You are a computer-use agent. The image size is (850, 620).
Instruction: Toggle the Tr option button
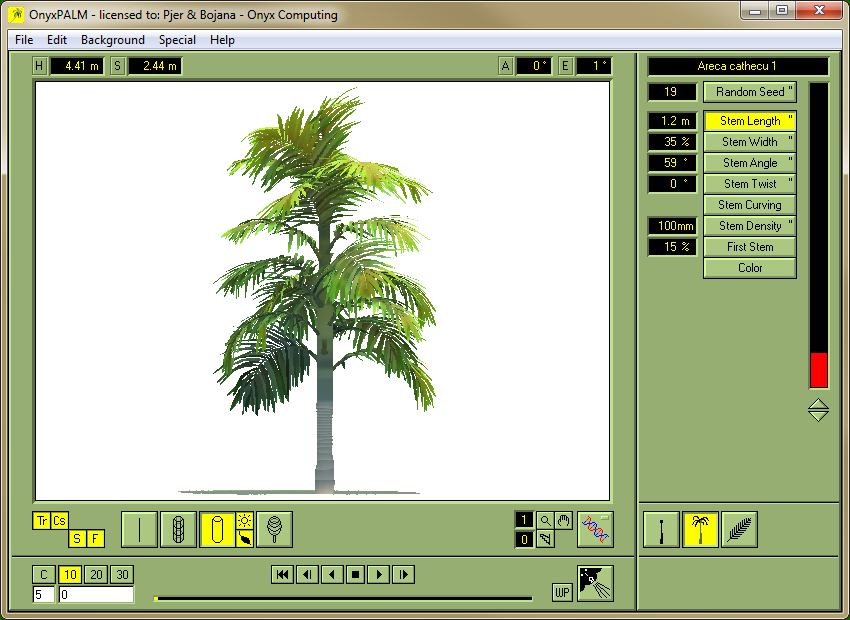point(42,520)
